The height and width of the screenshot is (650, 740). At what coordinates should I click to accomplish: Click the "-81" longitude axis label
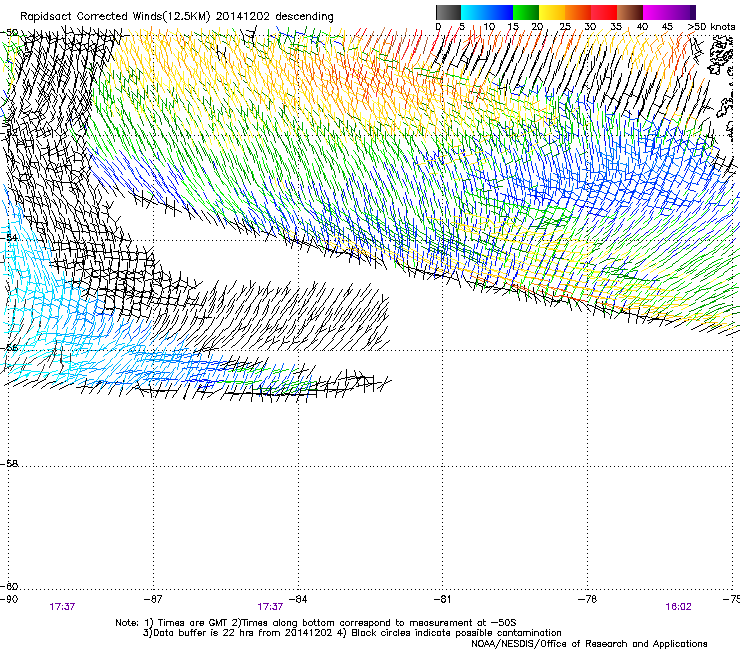(442, 599)
